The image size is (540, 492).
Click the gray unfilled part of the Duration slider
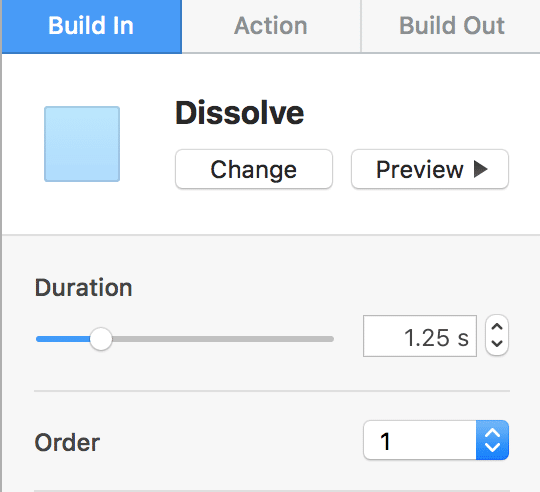[223, 339]
